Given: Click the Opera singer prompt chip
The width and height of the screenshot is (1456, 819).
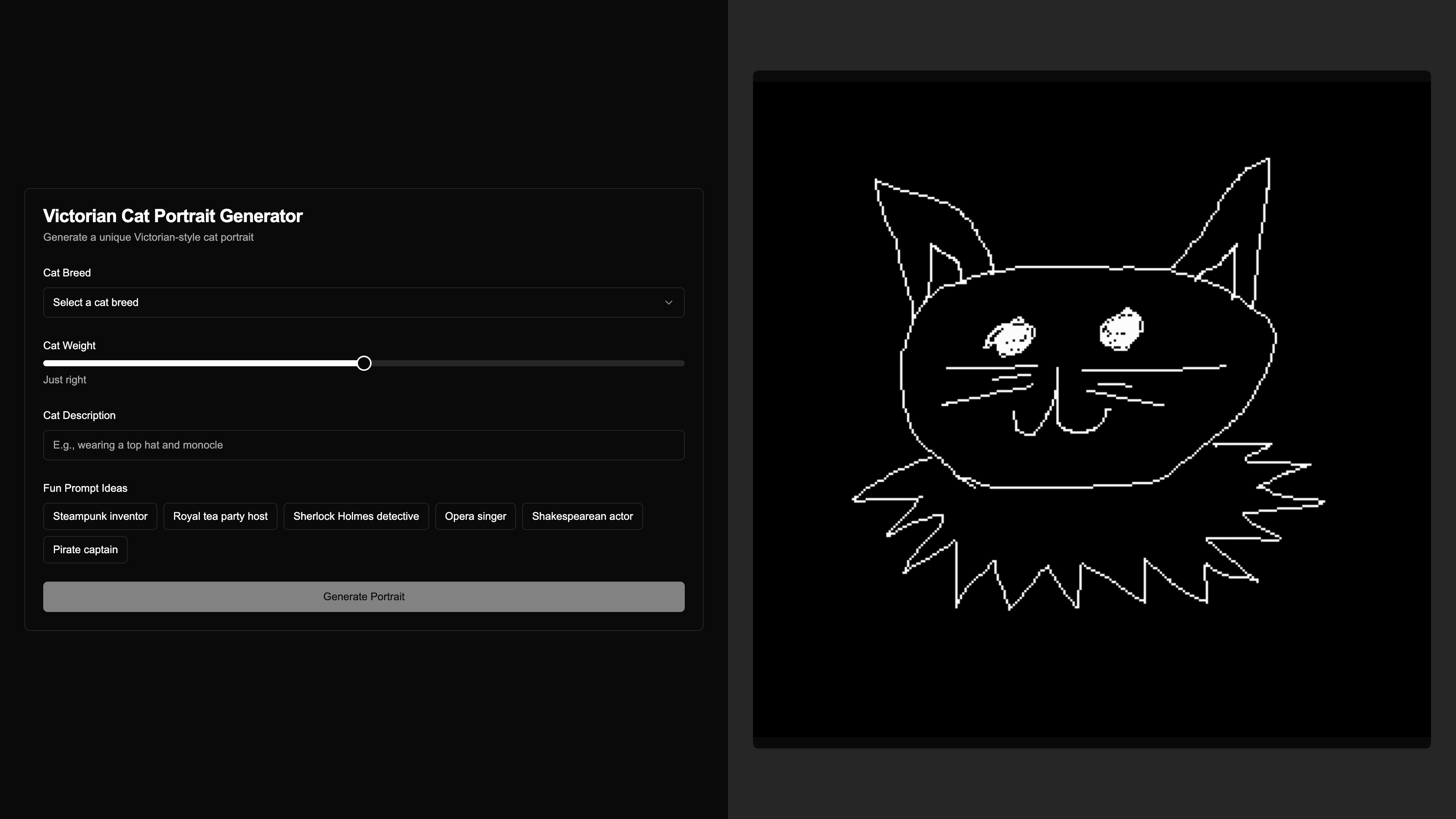Looking at the screenshot, I should 475,516.
